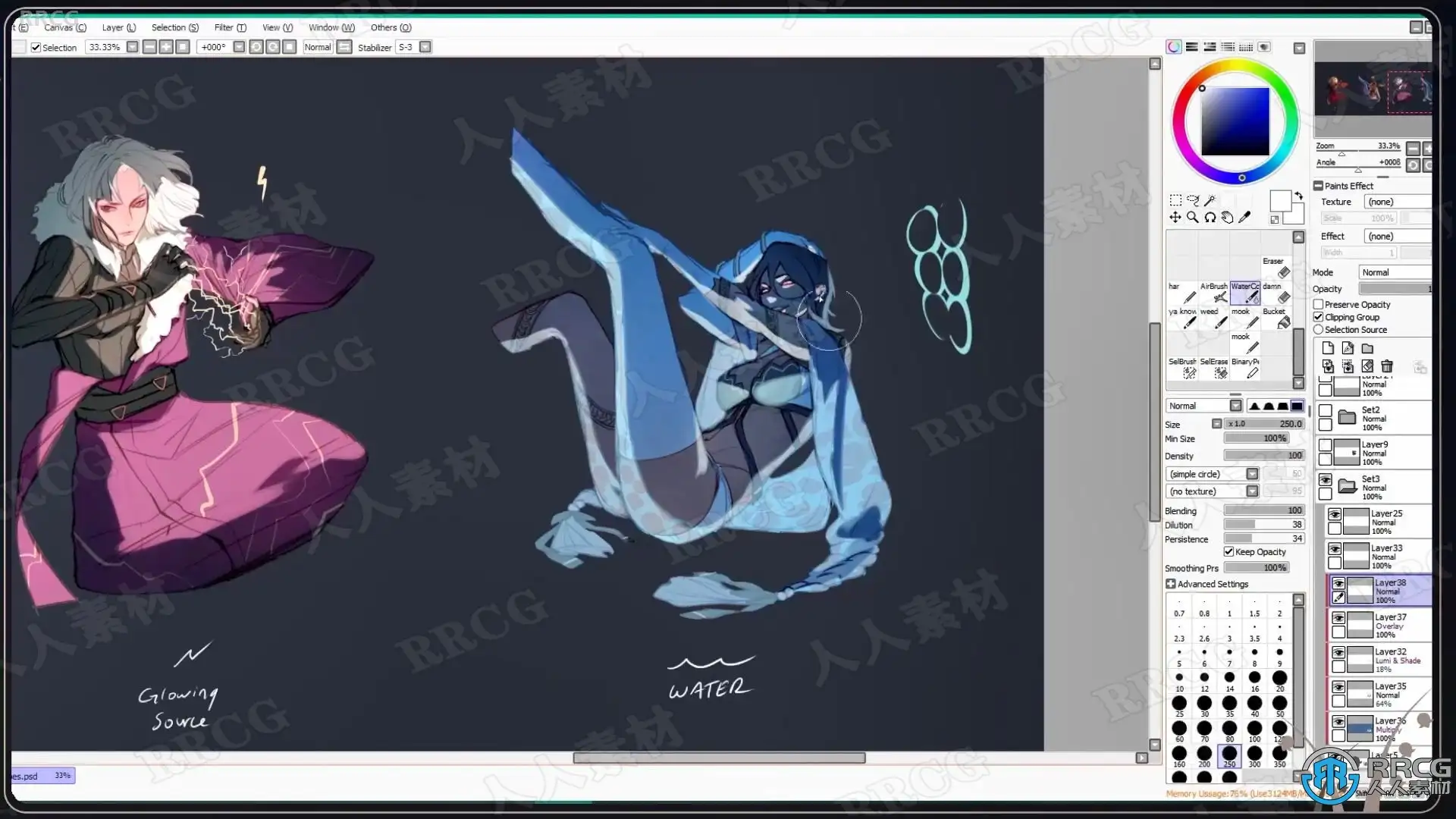Select the Magic Wand tool
Image resolution: width=1456 pixels, height=819 pixels.
point(1210,200)
